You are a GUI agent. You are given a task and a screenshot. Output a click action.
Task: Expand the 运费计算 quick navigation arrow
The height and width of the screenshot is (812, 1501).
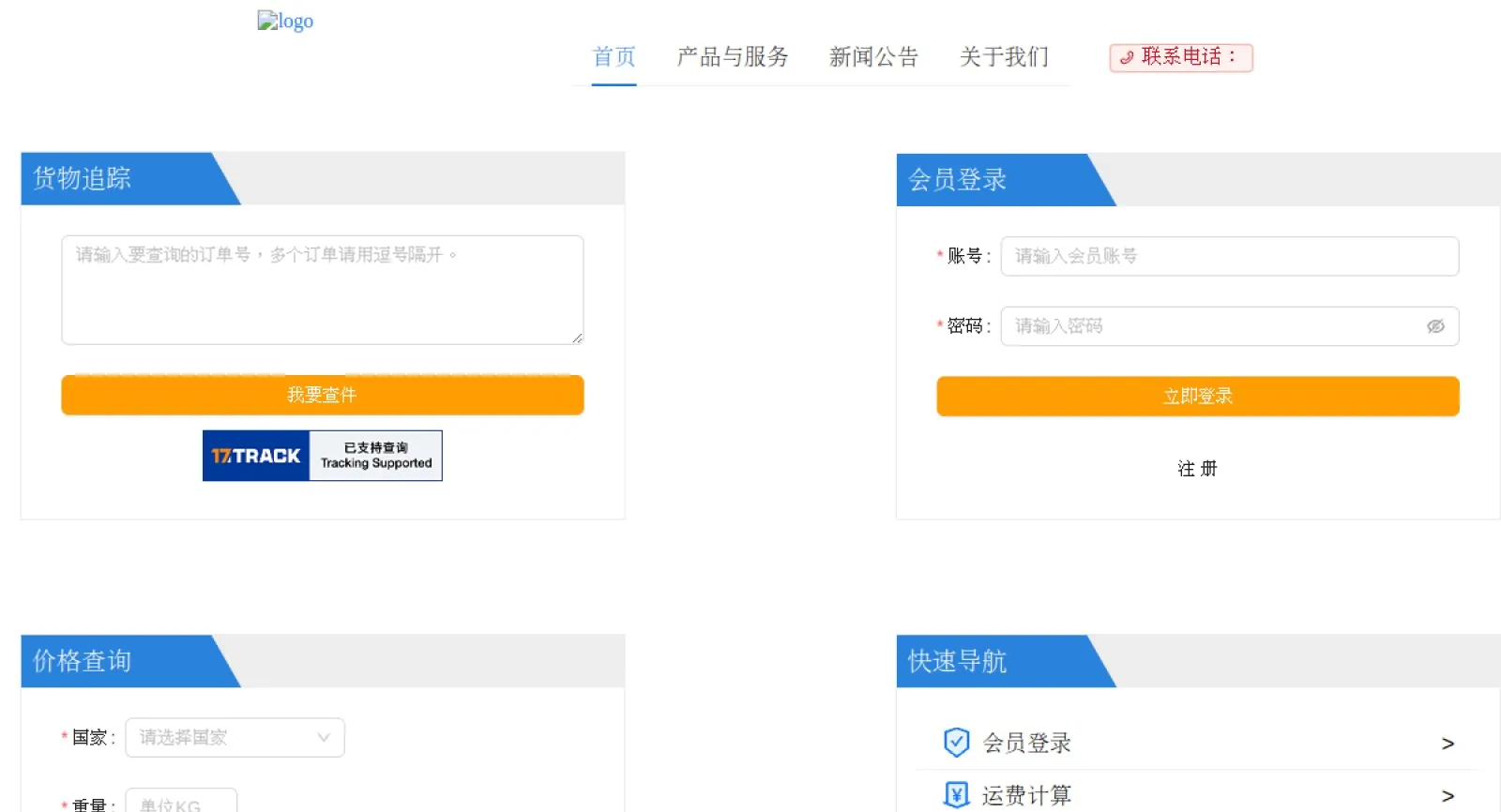click(1448, 796)
